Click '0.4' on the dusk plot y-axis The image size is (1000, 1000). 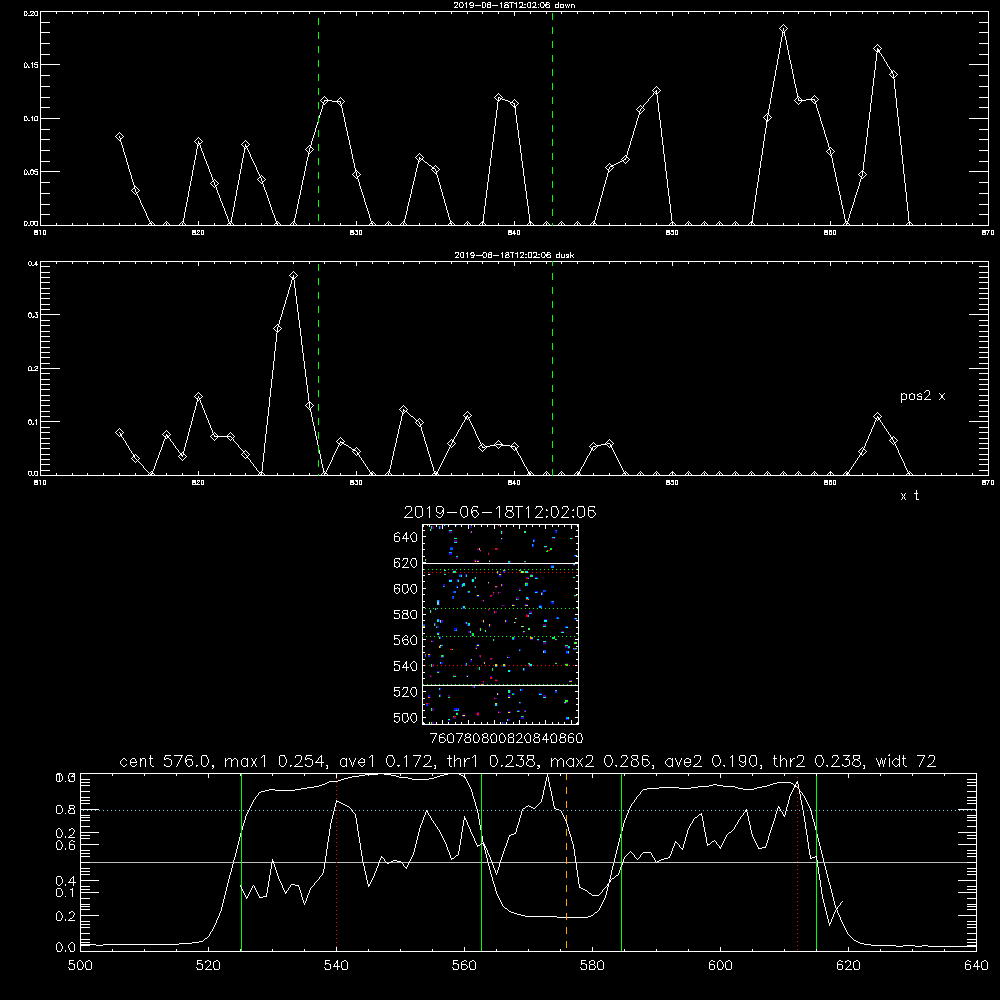point(33,263)
